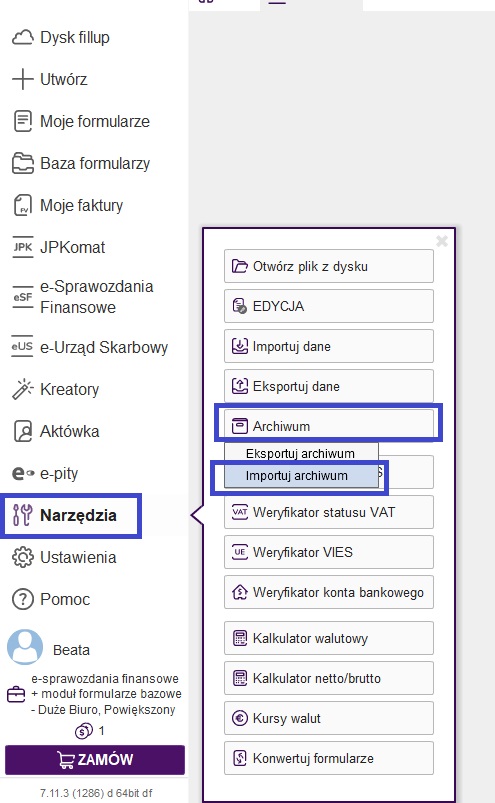Open the Aktówka icon
Viewport: 495px width, 803px height.
pos(23,431)
